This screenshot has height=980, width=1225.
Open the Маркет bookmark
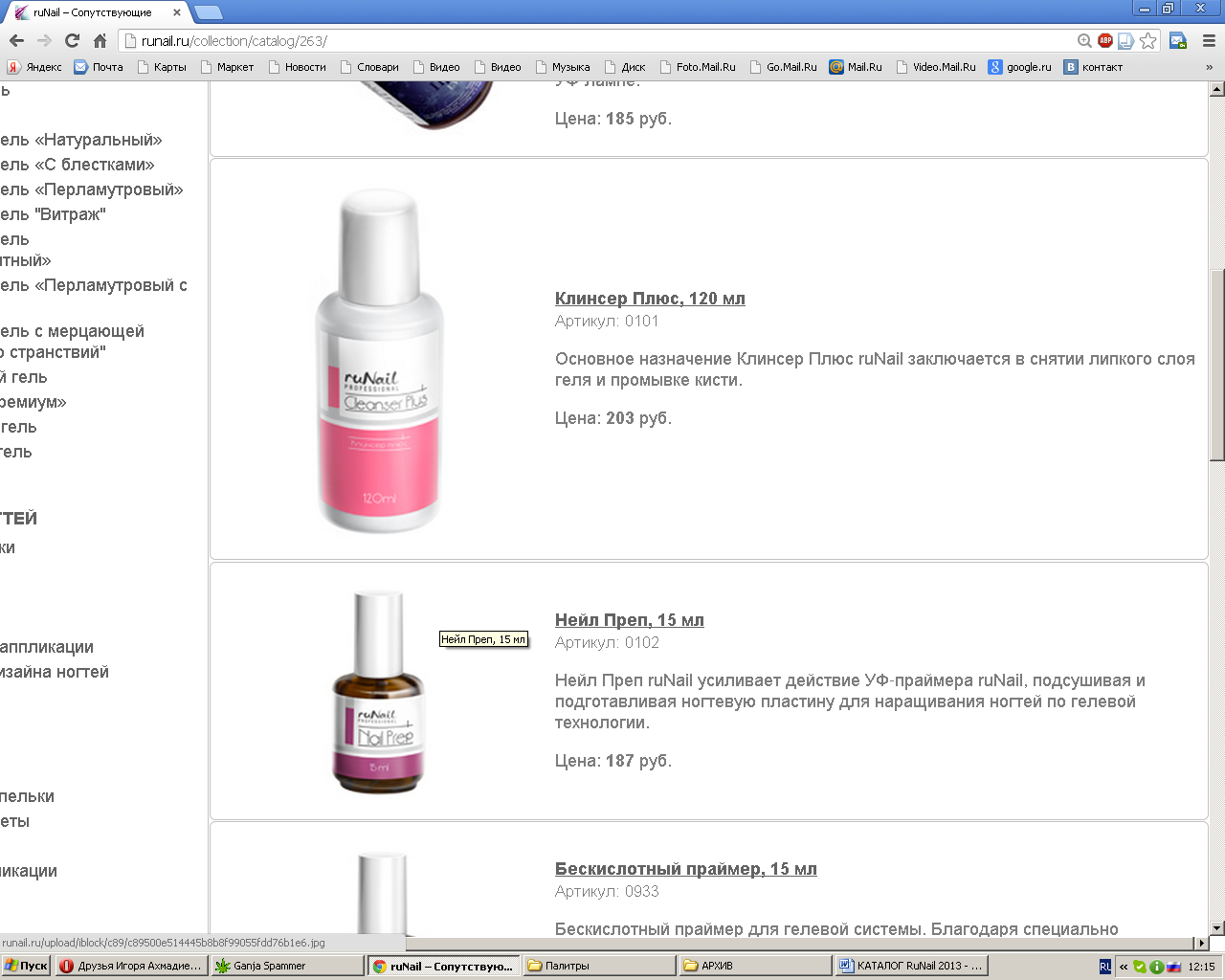click(227, 67)
